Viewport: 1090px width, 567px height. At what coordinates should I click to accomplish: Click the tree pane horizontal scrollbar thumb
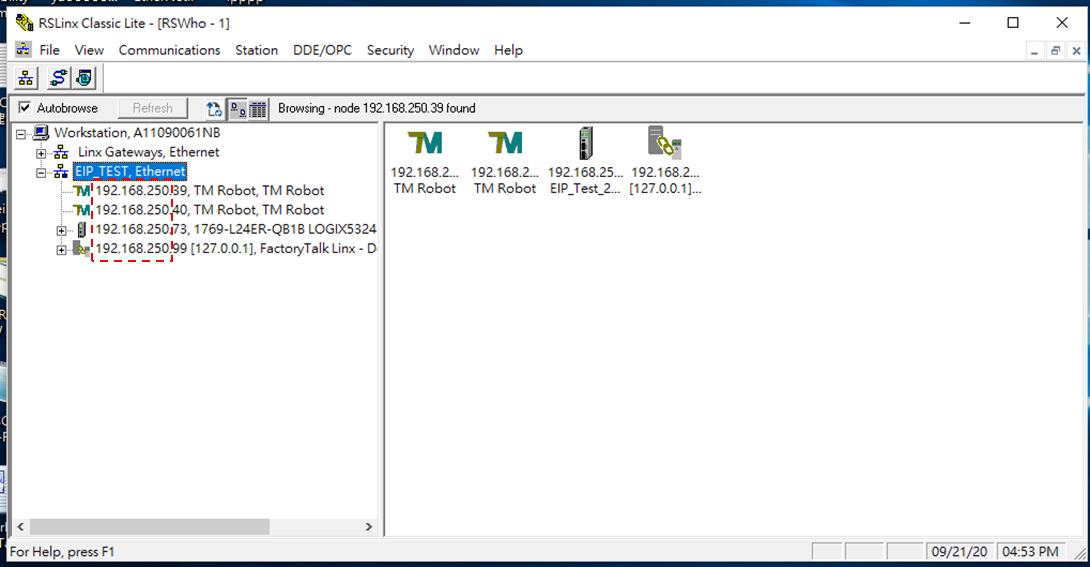point(149,527)
